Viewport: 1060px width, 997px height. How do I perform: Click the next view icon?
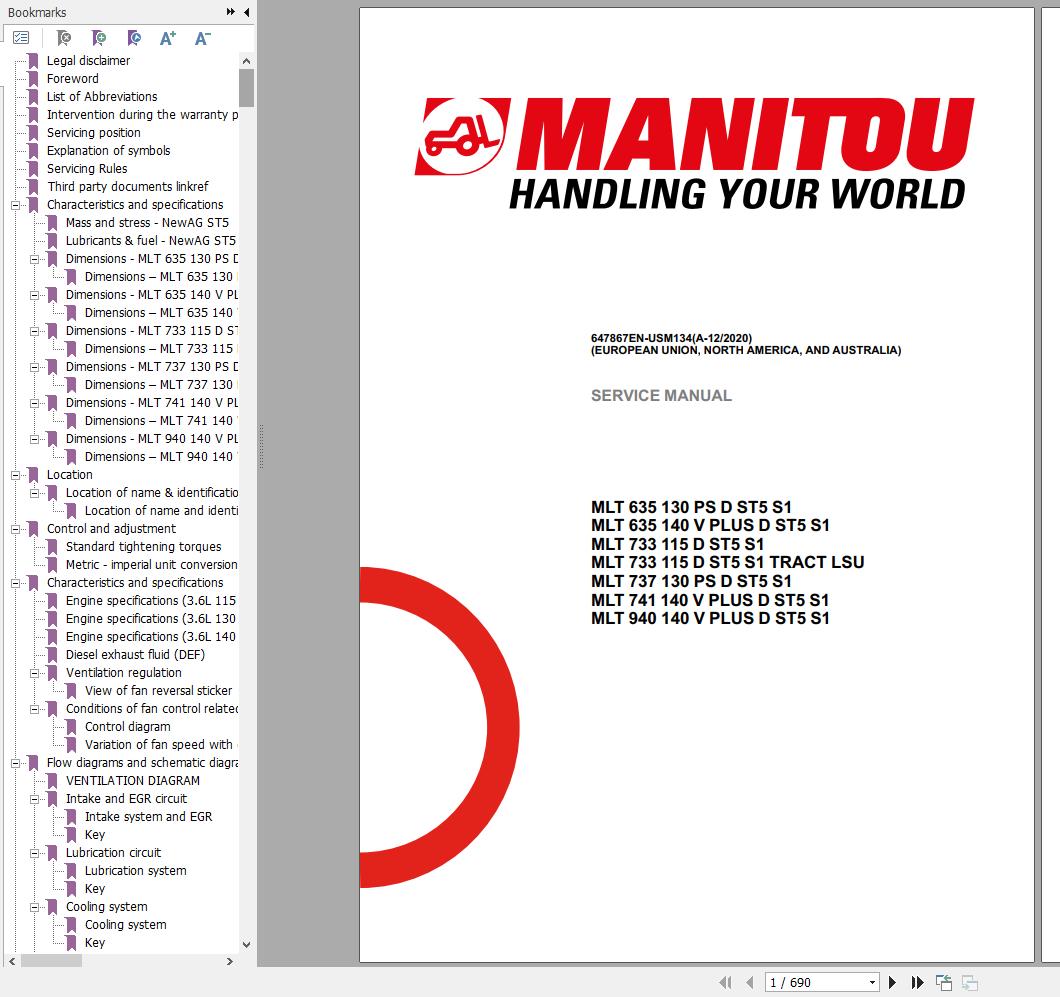click(970, 982)
